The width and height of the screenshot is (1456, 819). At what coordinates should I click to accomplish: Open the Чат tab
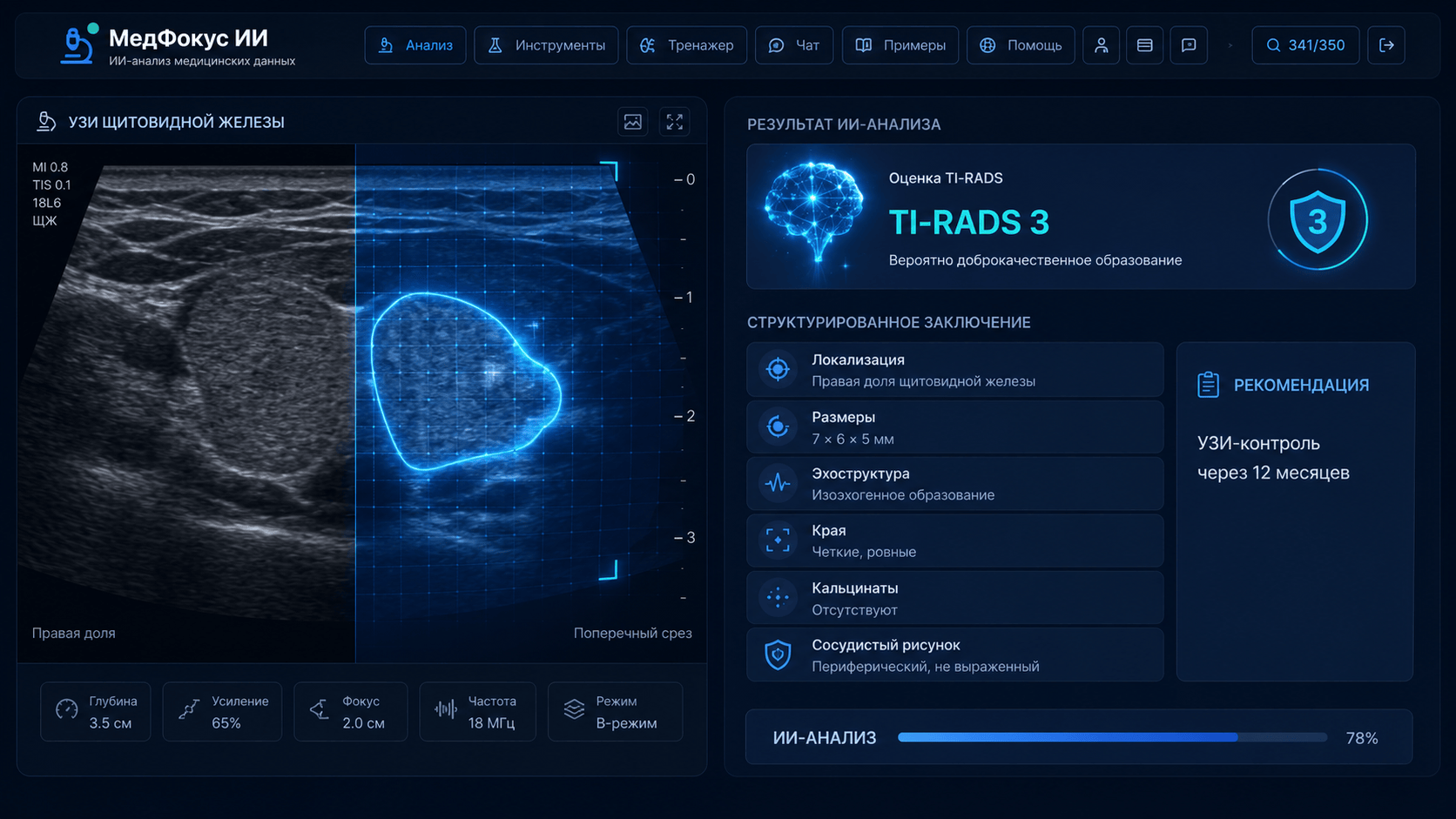(x=793, y=45)
